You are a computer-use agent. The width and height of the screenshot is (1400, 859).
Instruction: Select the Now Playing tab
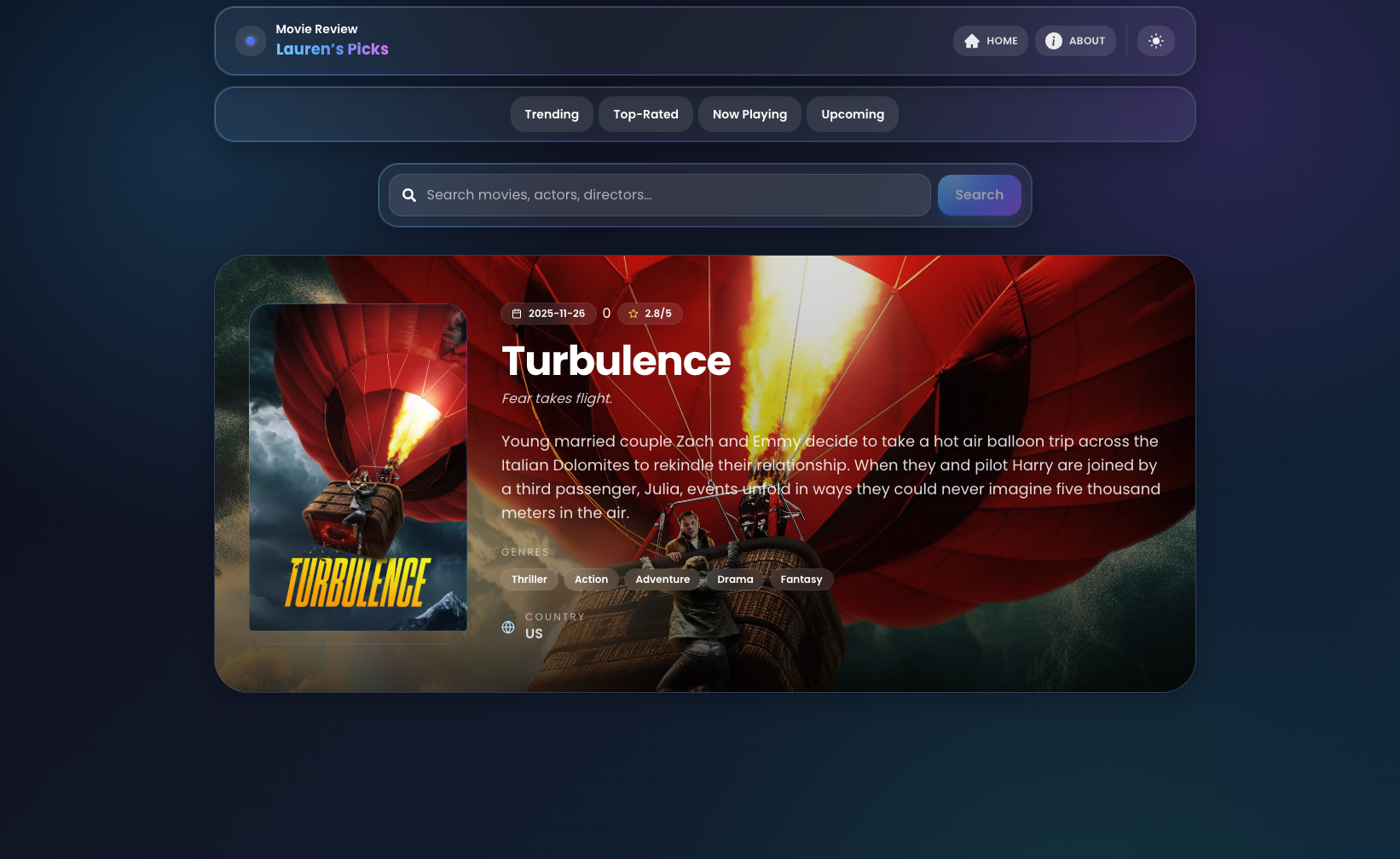click(x=749, y=114)
